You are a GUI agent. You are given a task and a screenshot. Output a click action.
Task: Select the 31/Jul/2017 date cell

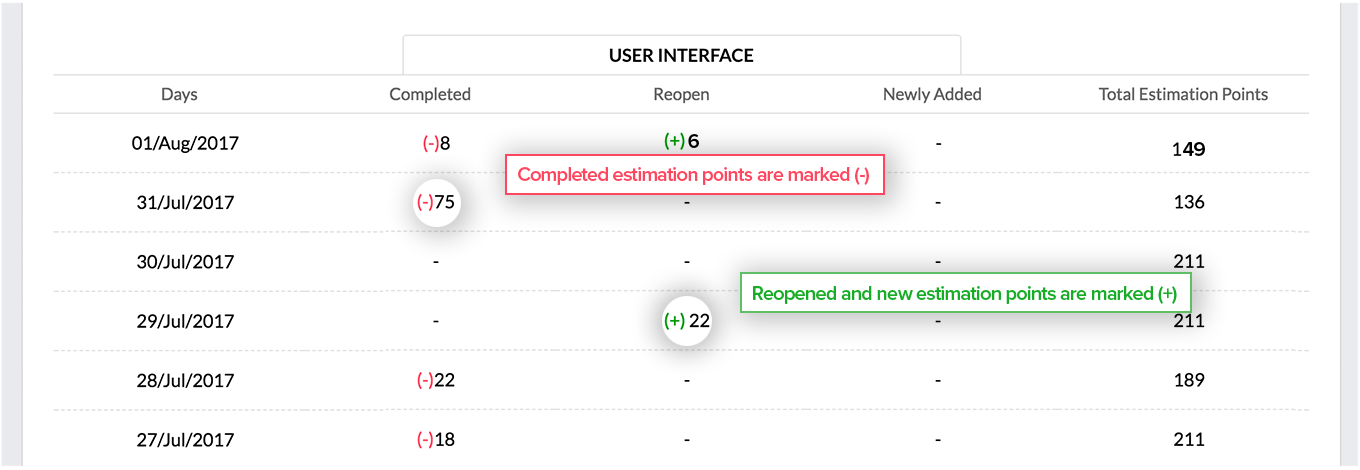[x=185, y=202]
